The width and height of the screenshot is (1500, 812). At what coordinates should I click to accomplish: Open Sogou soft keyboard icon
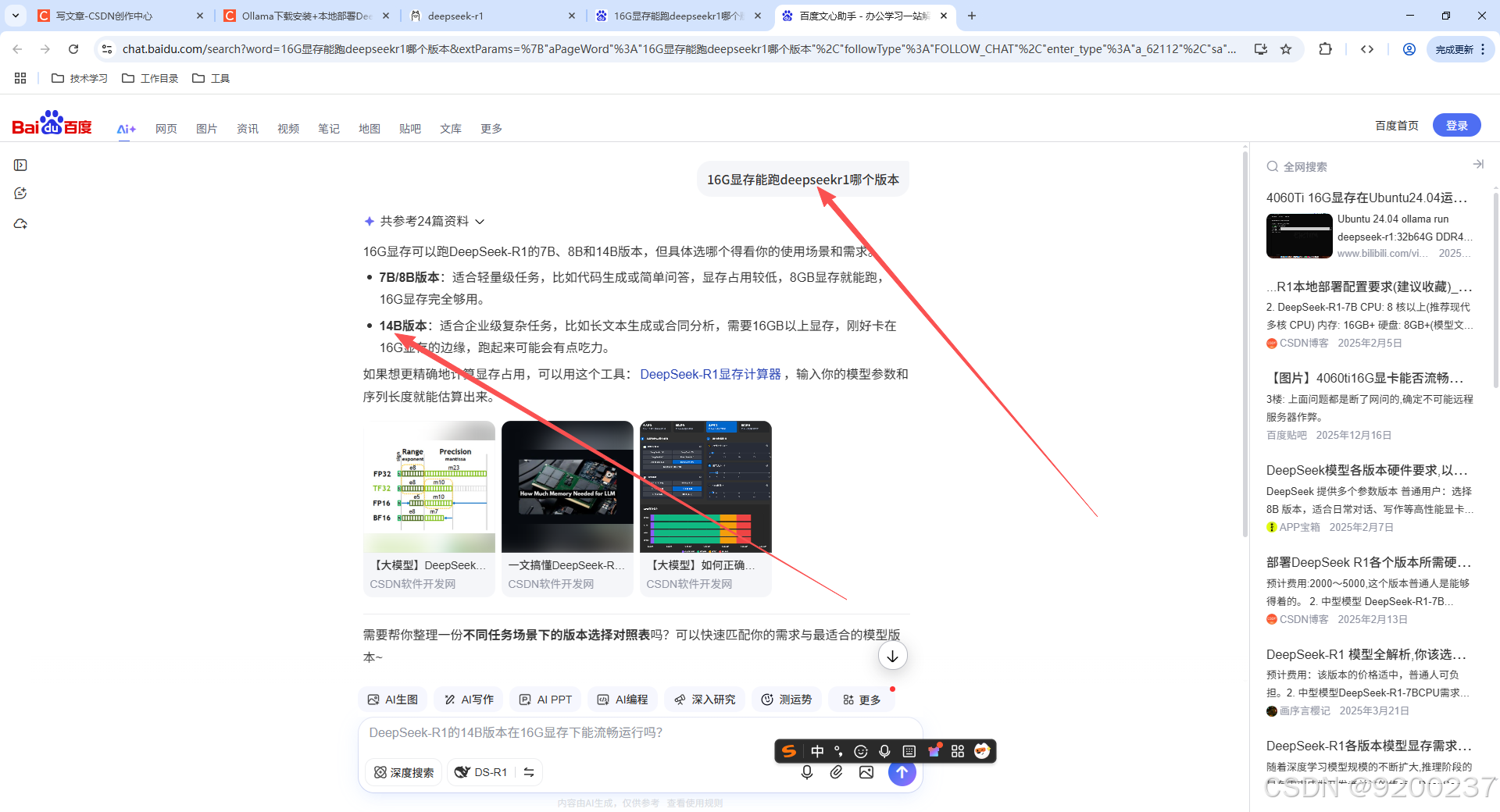909,751
